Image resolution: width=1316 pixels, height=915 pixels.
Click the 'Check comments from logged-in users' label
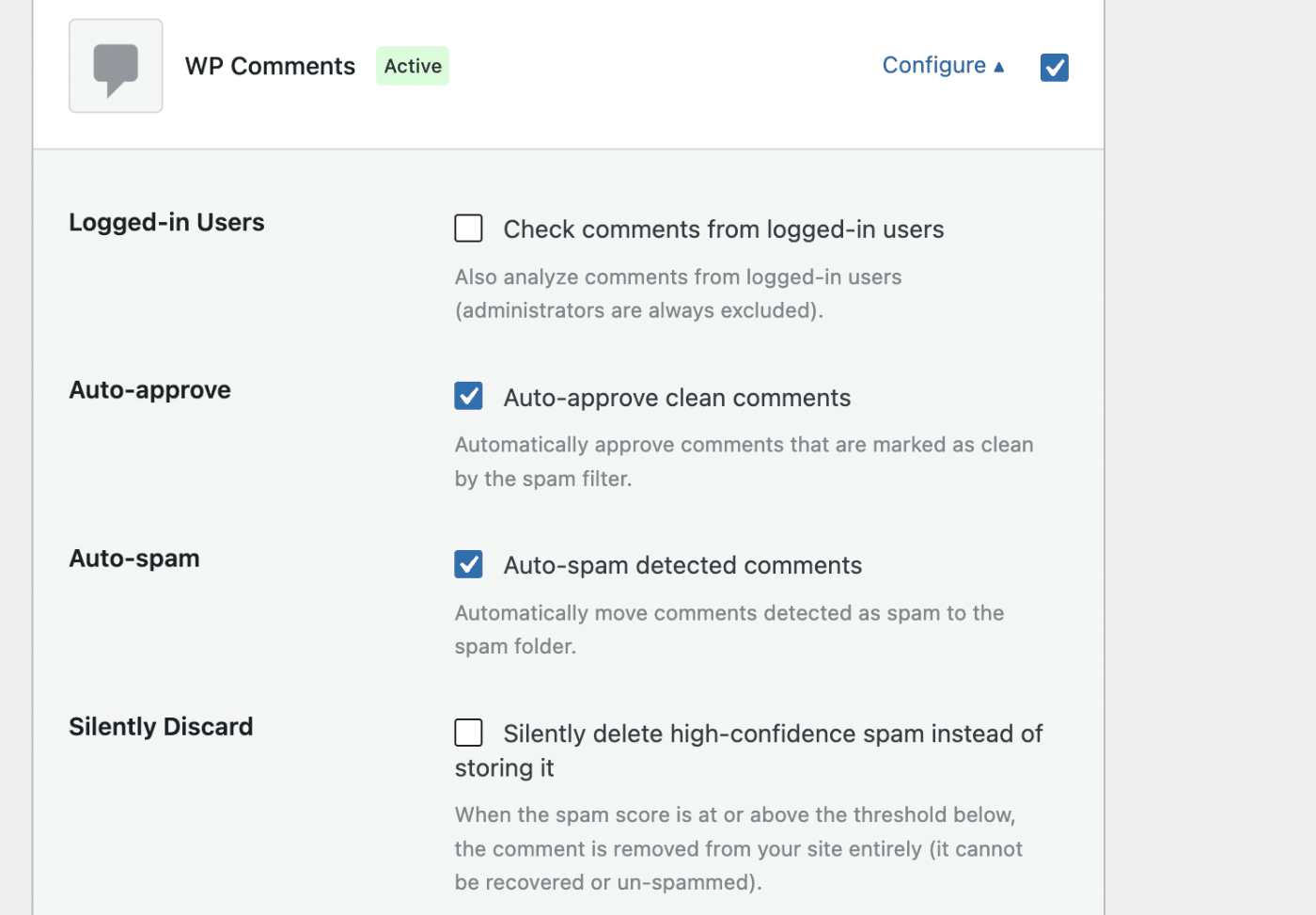coord(724,229)
